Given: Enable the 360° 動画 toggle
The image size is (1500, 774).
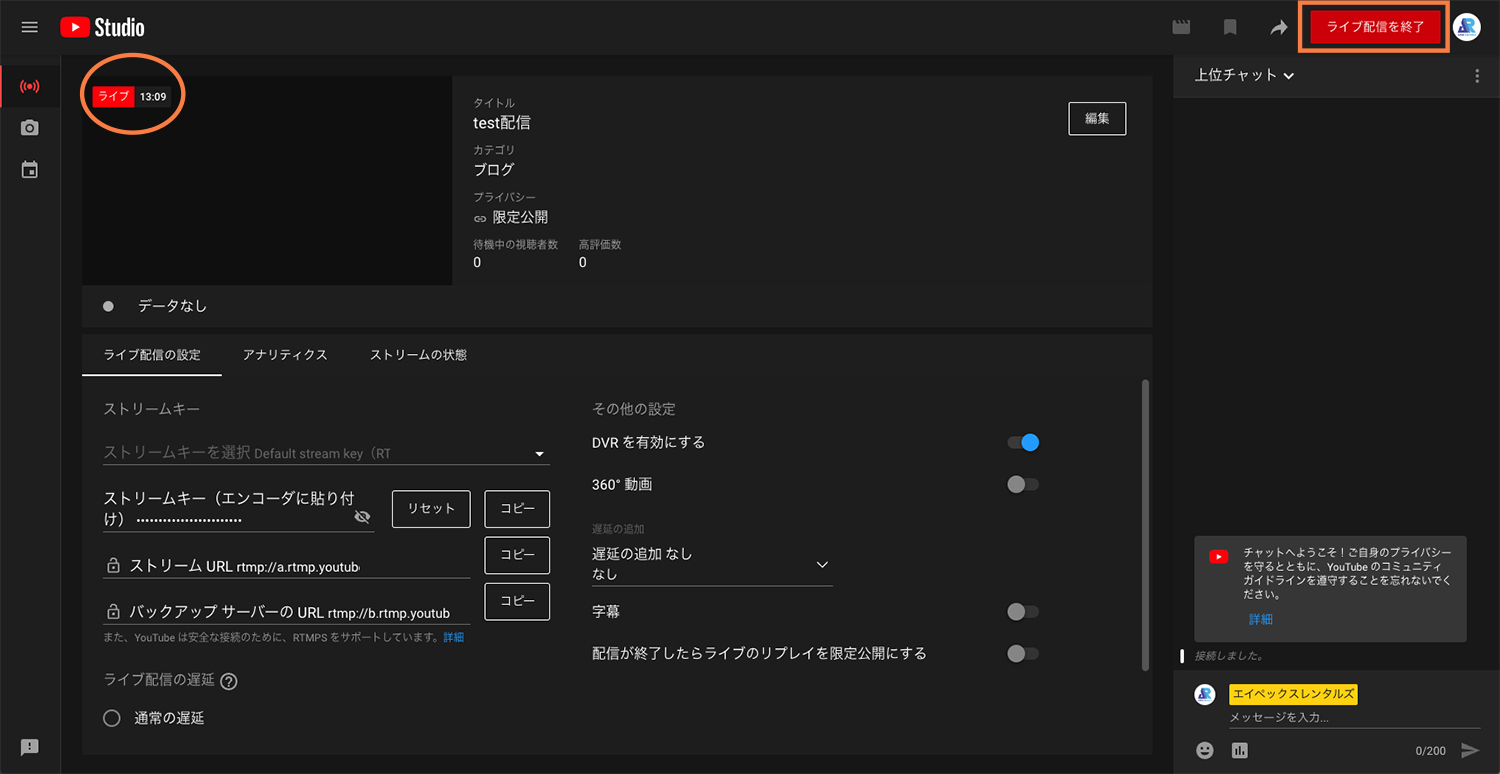Looking at the screenshot, I should coord(1024,484).
